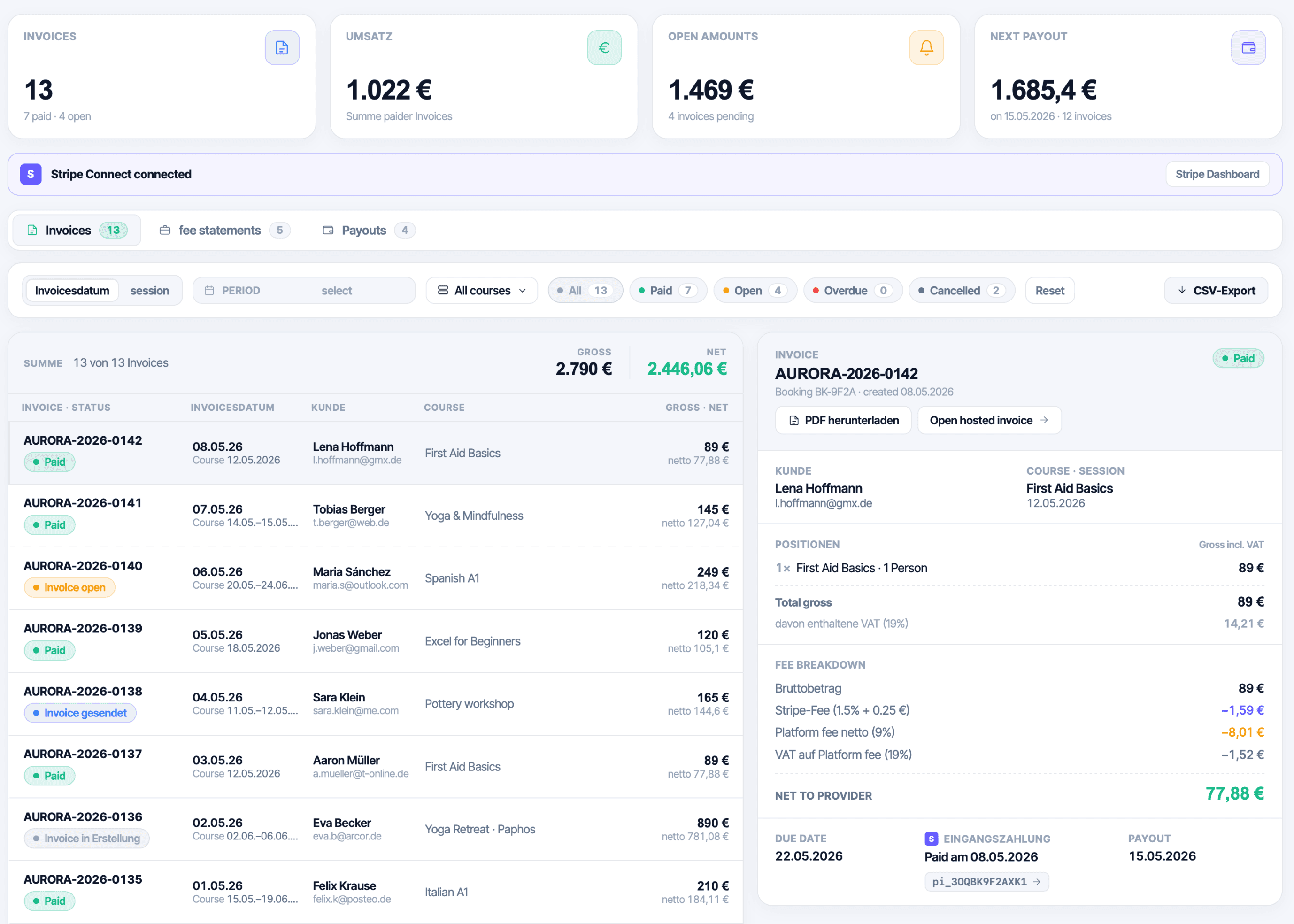Select invoice row AURORA-2026-0140
Screen dimensions: 1294x924
point(376,578)
